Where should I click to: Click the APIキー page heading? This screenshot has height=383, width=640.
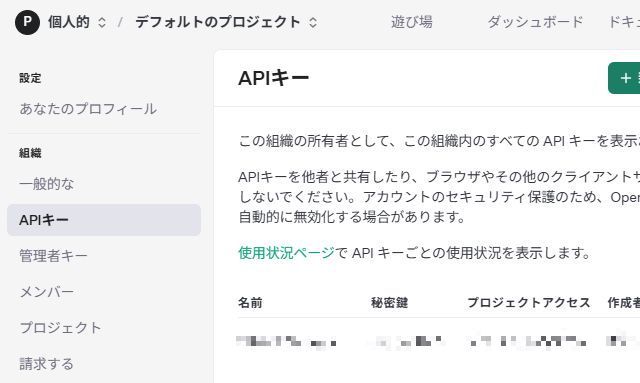click(273, 78)
